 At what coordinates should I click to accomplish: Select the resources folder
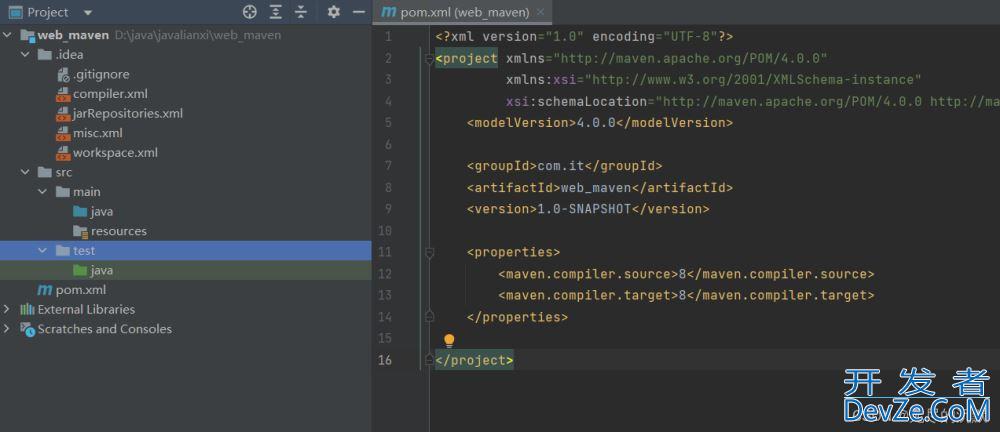tap(119, 231)
